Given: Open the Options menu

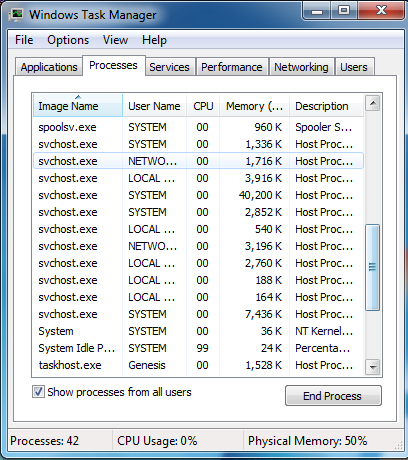Looking at the screenshot, I should tap(68, 40).
